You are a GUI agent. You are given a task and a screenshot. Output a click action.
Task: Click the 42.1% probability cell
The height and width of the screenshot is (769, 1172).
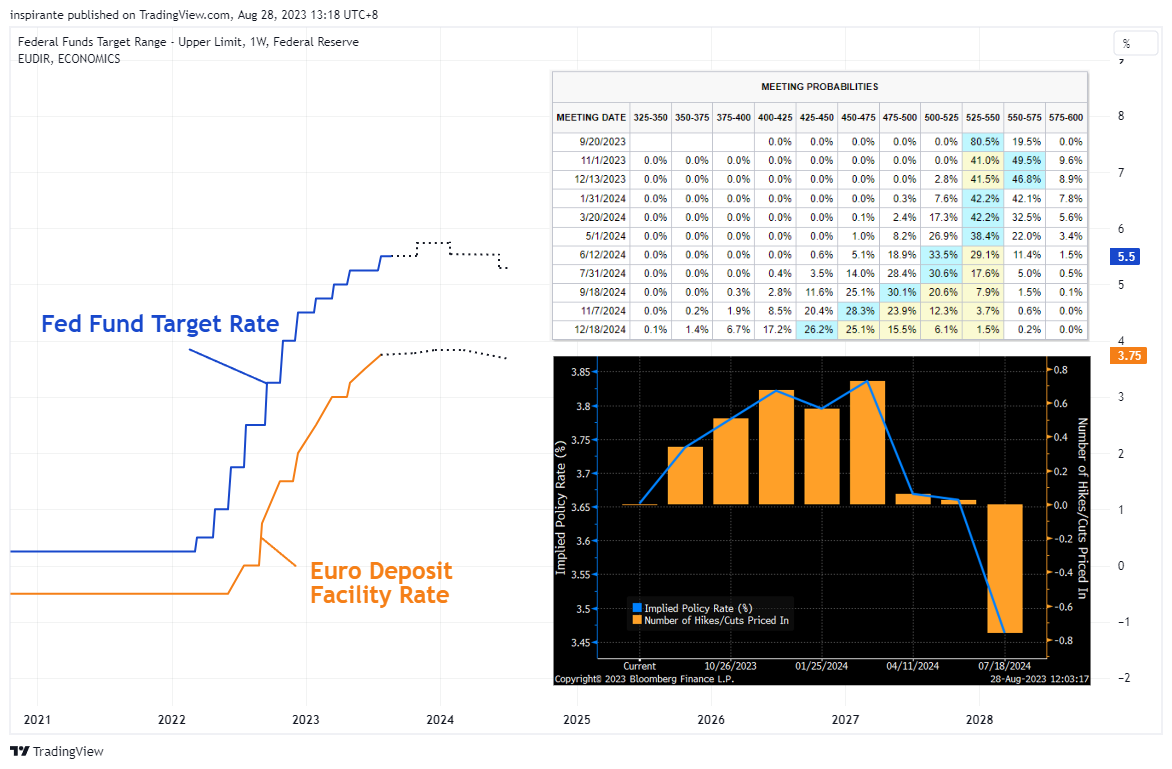(1026, 198)
